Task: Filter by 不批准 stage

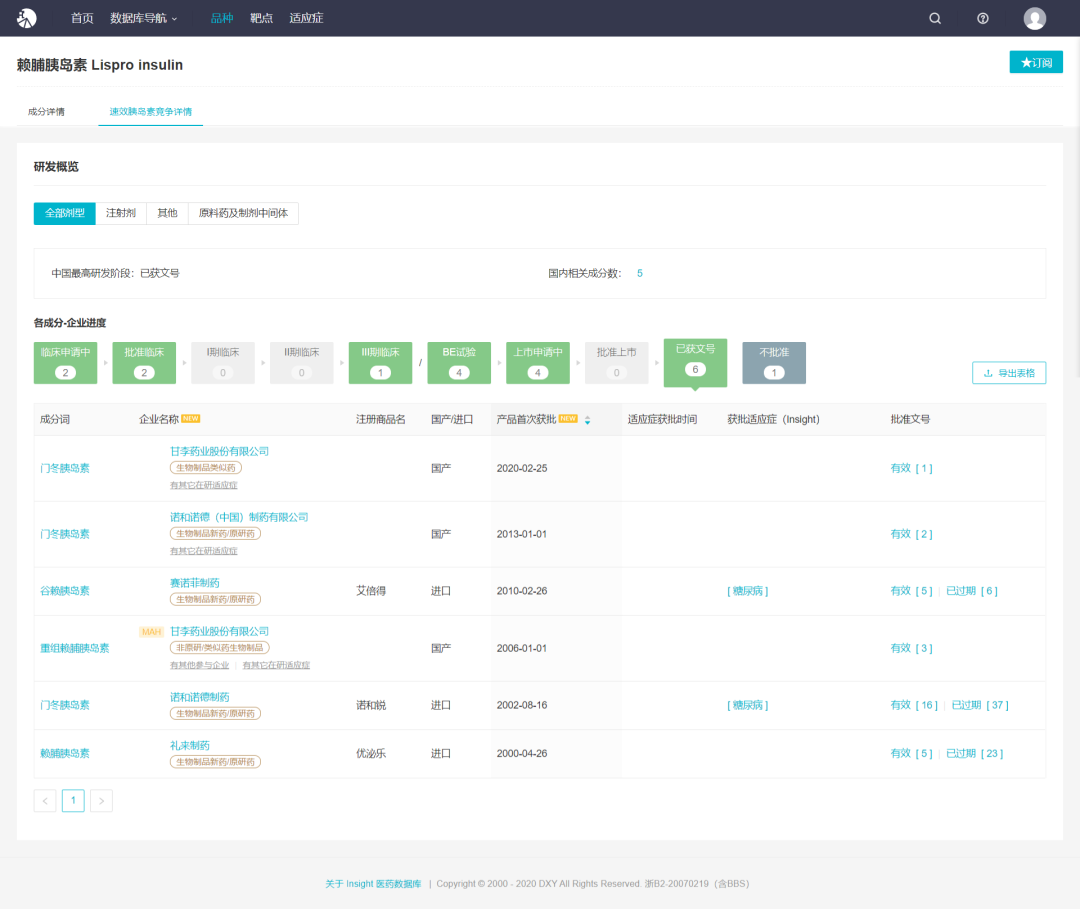Action: [x=774, y=363]
